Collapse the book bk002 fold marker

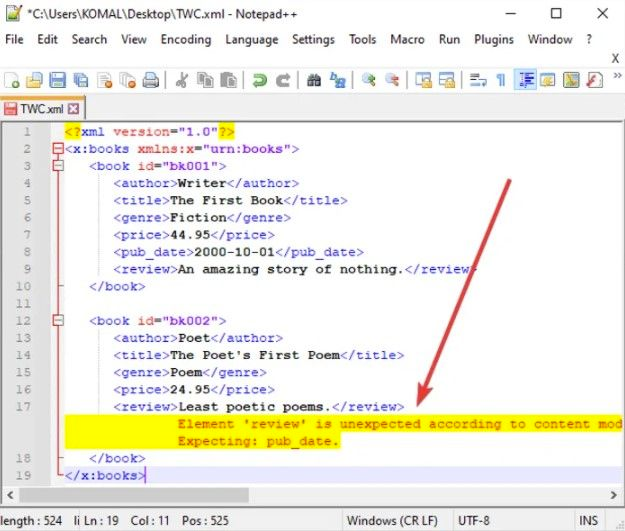click(x=57, y=320)
